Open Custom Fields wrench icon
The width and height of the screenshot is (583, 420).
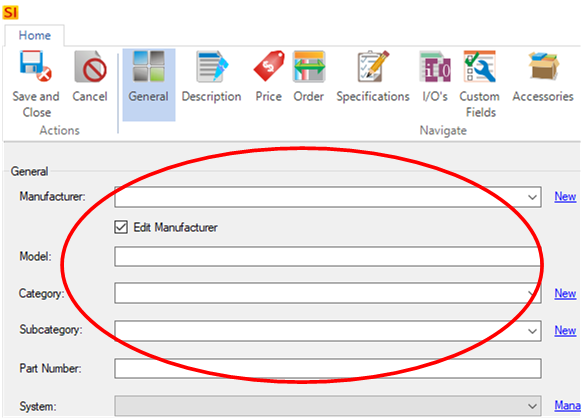point(480,66)
